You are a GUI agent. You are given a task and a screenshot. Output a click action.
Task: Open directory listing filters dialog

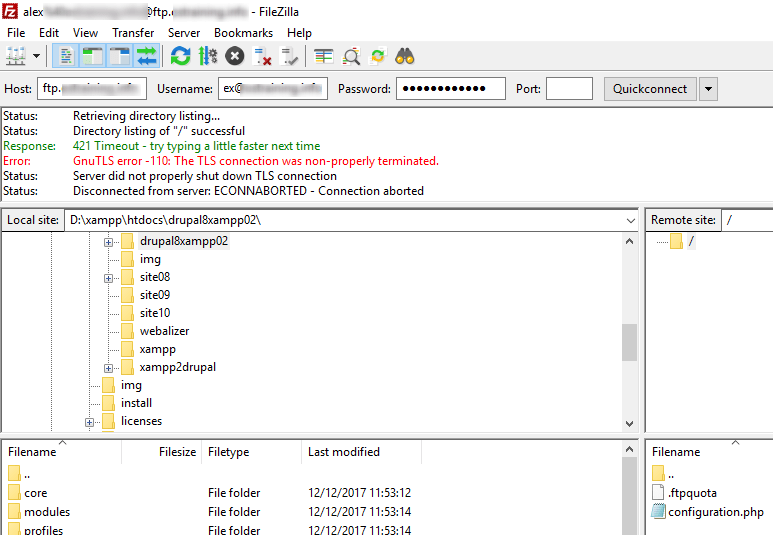tap(323, 56)
